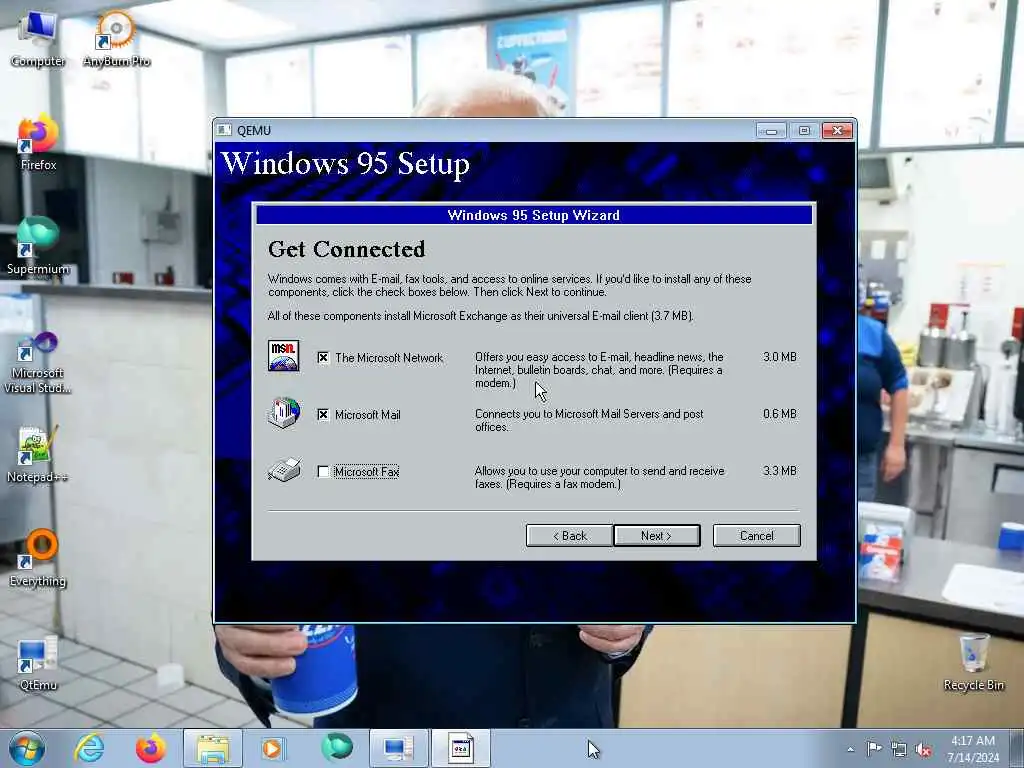Check the Microsoft Fax checkbox

pyautogui.click(x=323, y=472)
